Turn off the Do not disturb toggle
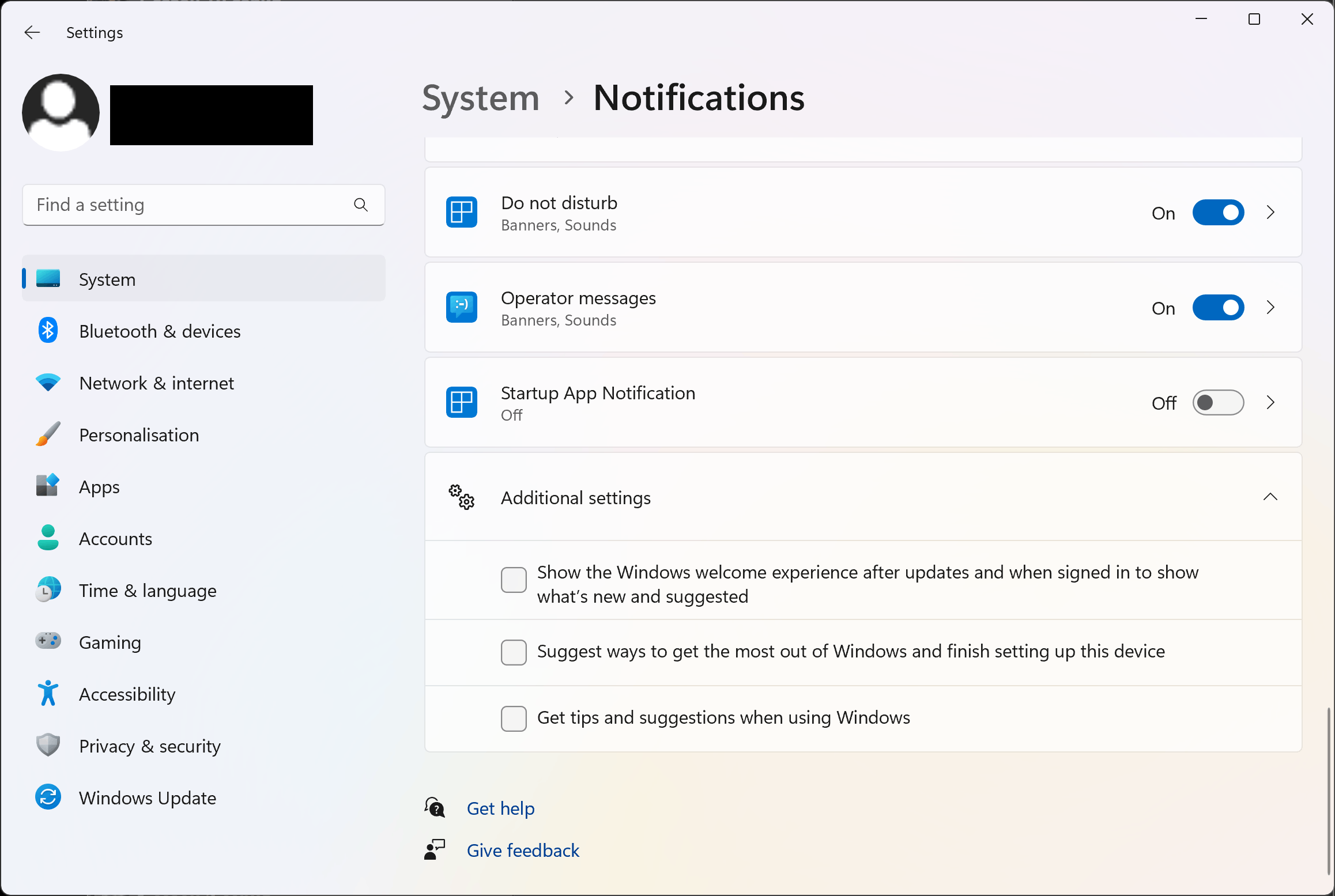The width and height of the screenshot is (1335, 896). click(x=1218, y=213)
